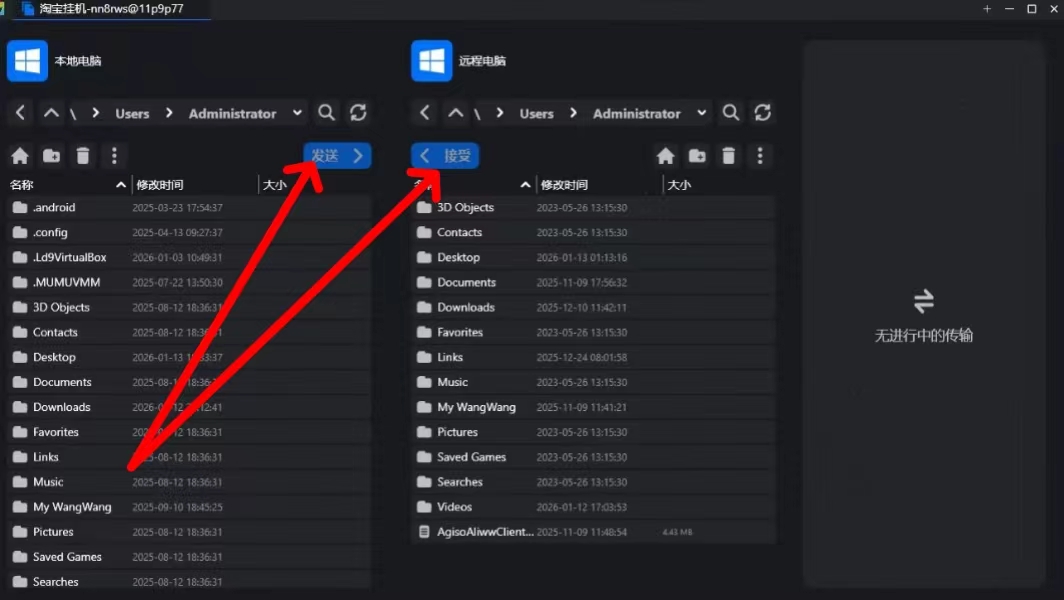
Task: Select the 淘宝挂机 session tab
Action: tap(110, 9)
